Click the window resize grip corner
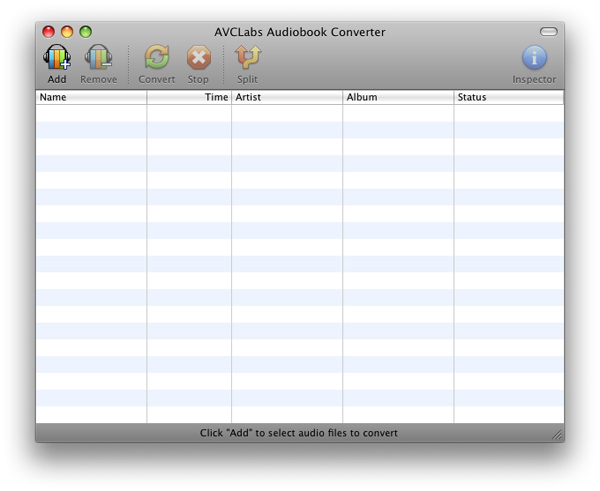The image size is (600, 491). click(557, 435)
